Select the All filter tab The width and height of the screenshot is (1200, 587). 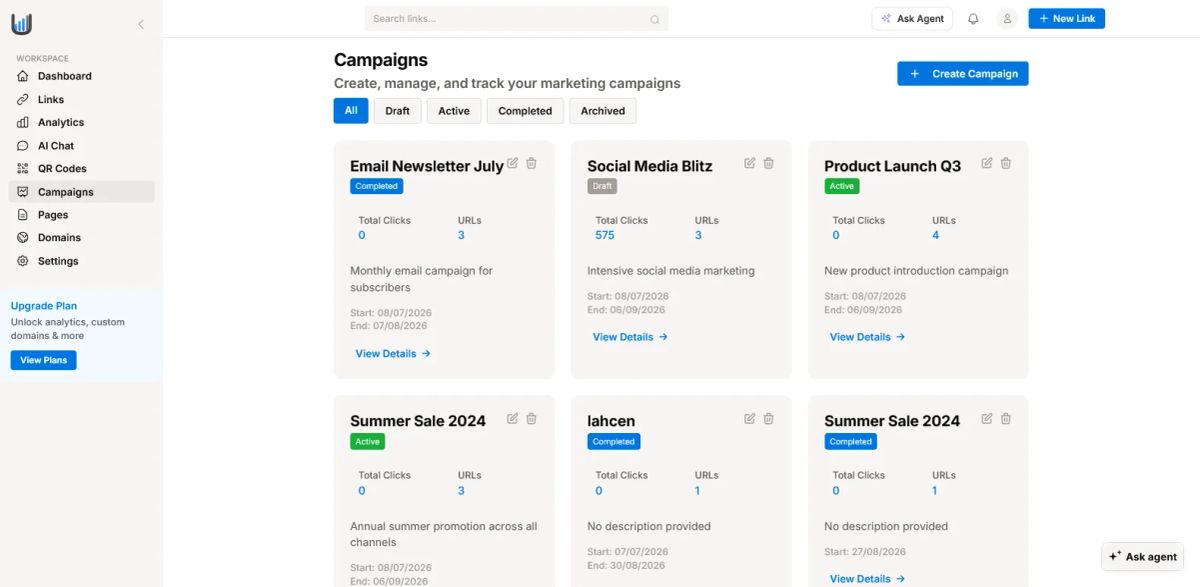(x=351, y=111)
